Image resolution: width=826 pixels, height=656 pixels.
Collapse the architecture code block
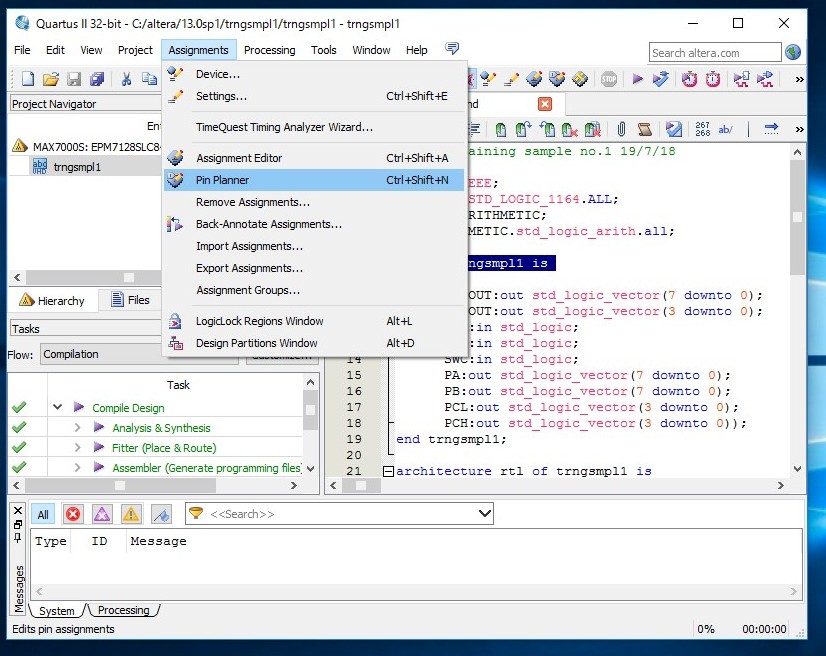click(x=388, y=471)
